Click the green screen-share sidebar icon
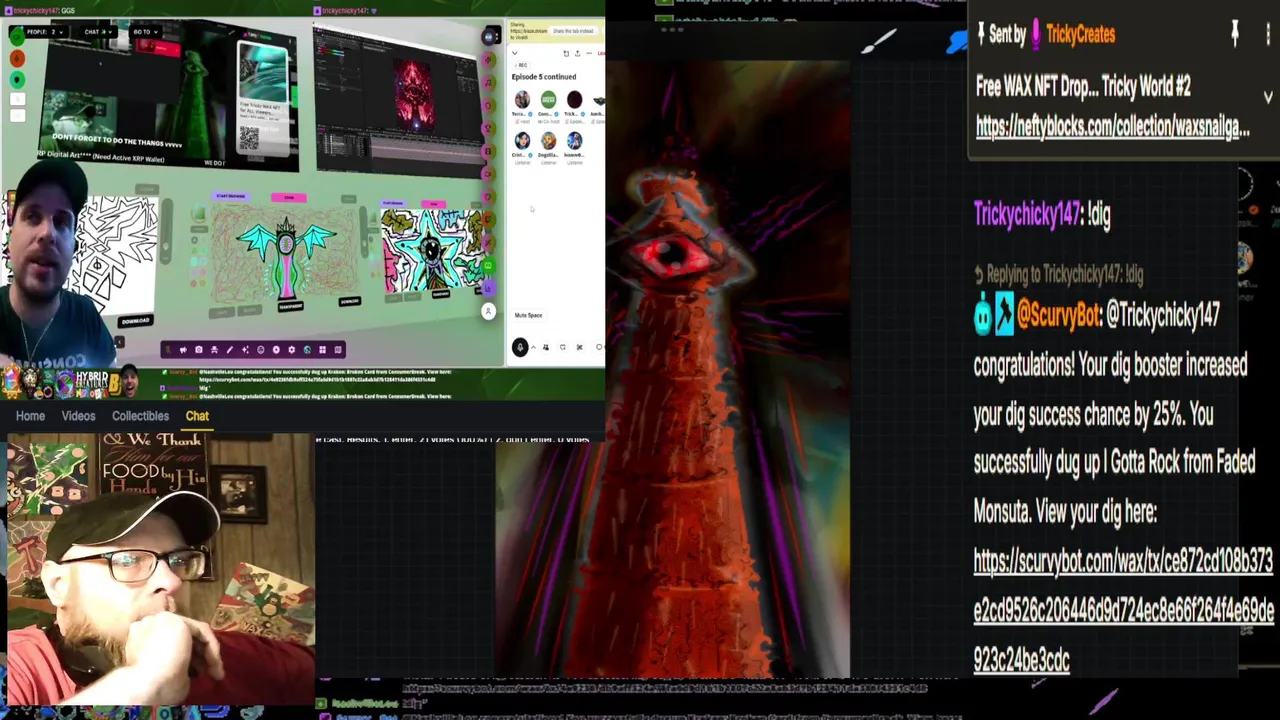The height and width of the screenshot is (720, 1280). pos(488,266)
